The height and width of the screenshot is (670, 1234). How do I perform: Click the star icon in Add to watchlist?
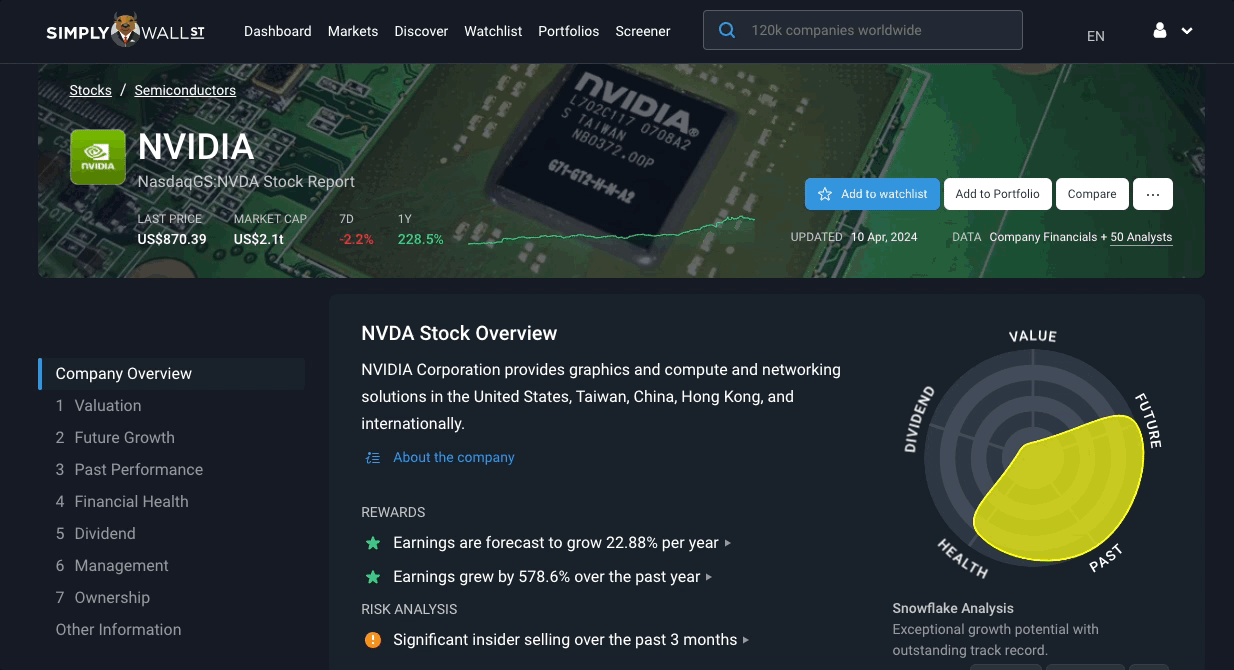(825, 194)
